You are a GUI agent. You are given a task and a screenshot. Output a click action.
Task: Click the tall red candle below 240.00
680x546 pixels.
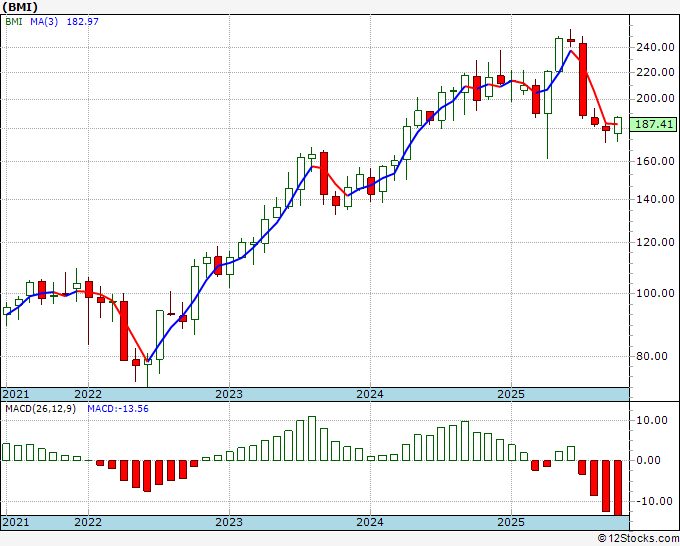click(x=583, y=79)
